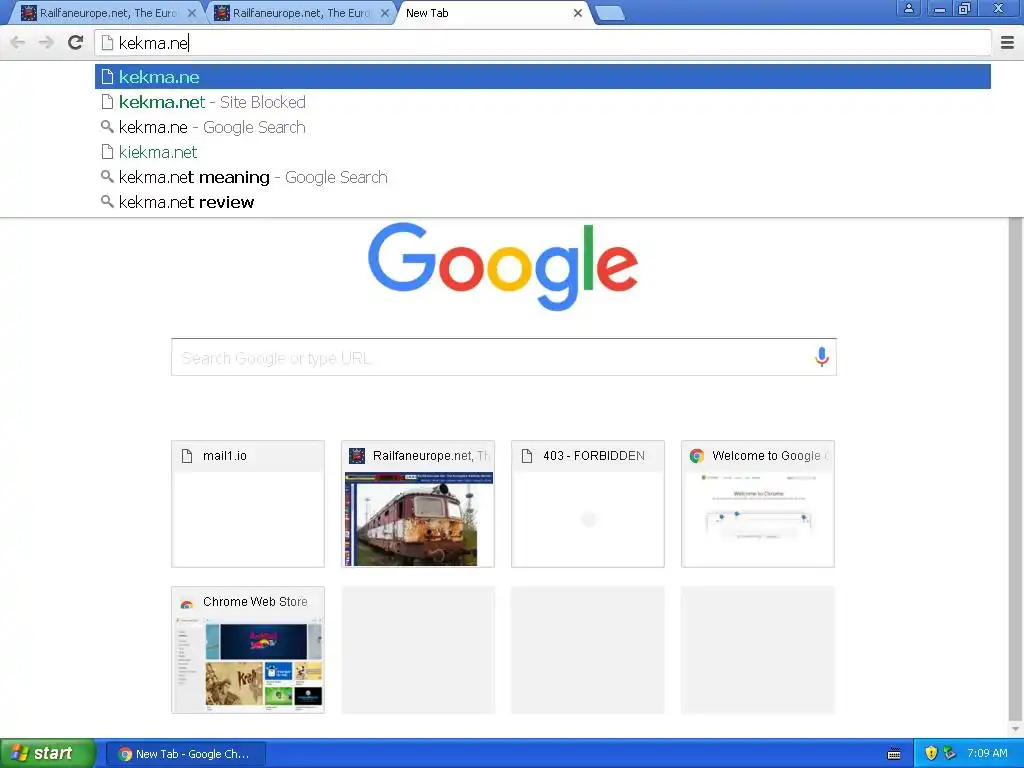Choose kekma.ne - Google Search suggestion
Screen dimensions: 1024x768
543,127
